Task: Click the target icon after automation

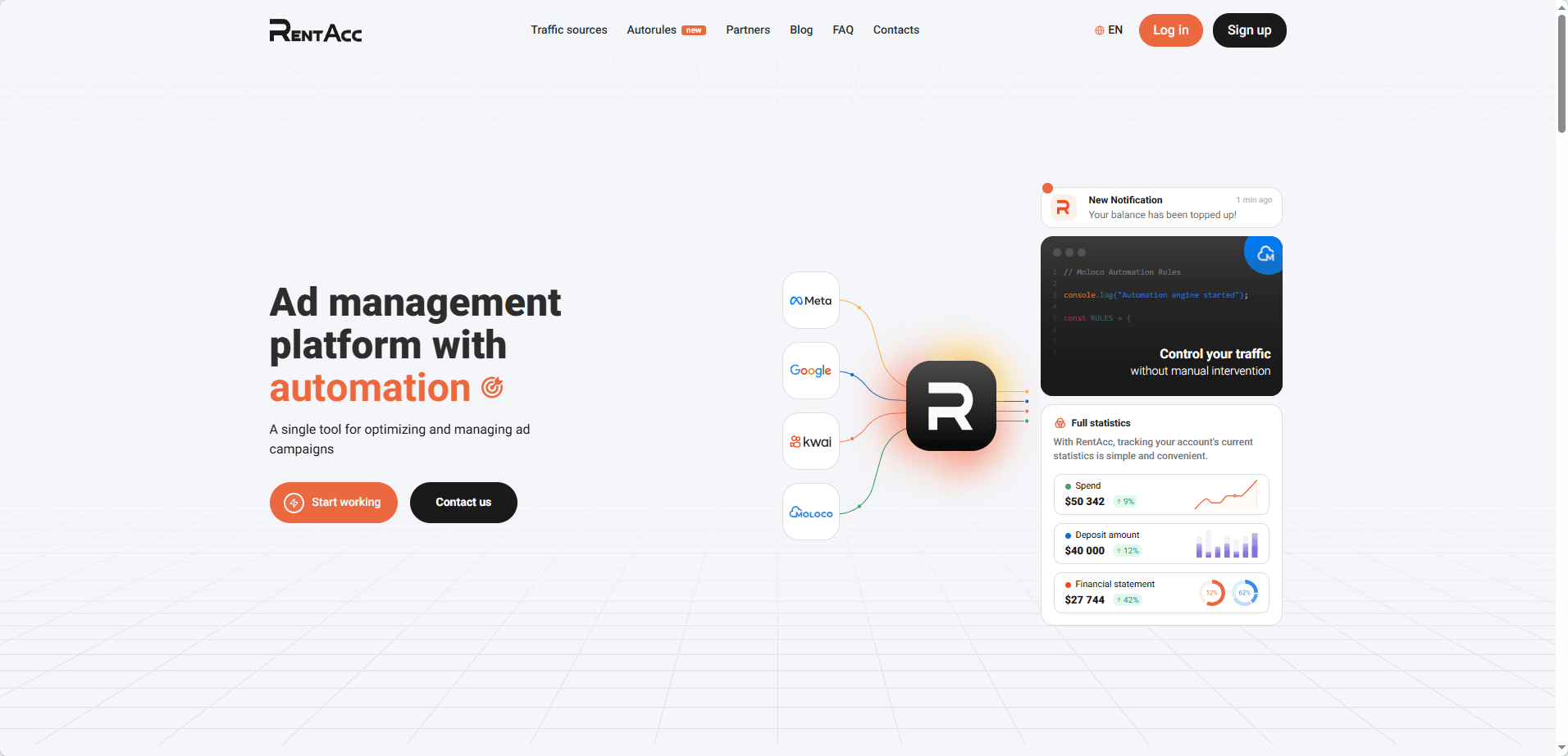Action: pos(492,387)
